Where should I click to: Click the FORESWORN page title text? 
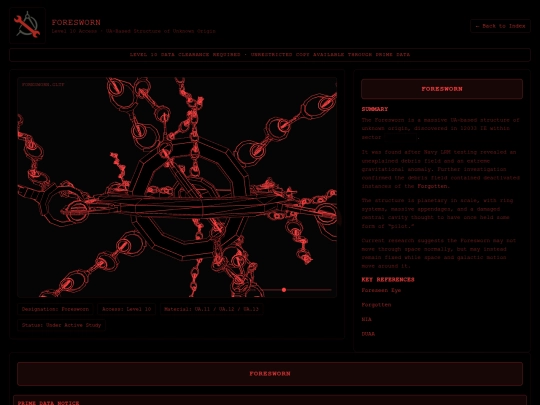coord(76,22)
